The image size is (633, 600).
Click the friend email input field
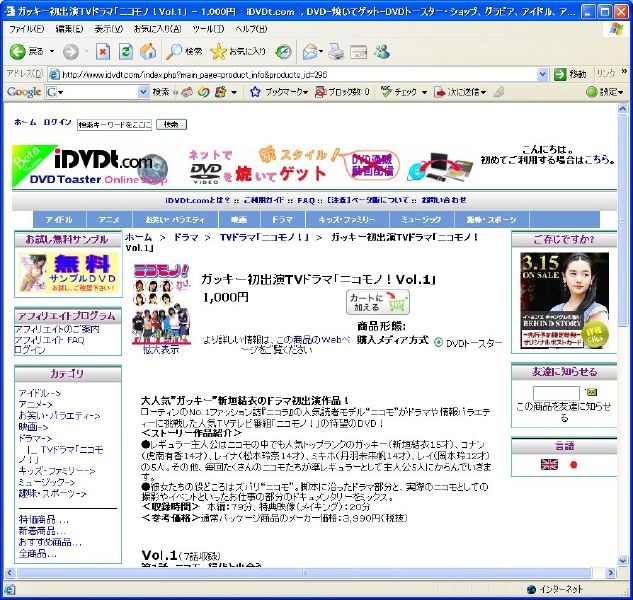[x=556, y=393]
